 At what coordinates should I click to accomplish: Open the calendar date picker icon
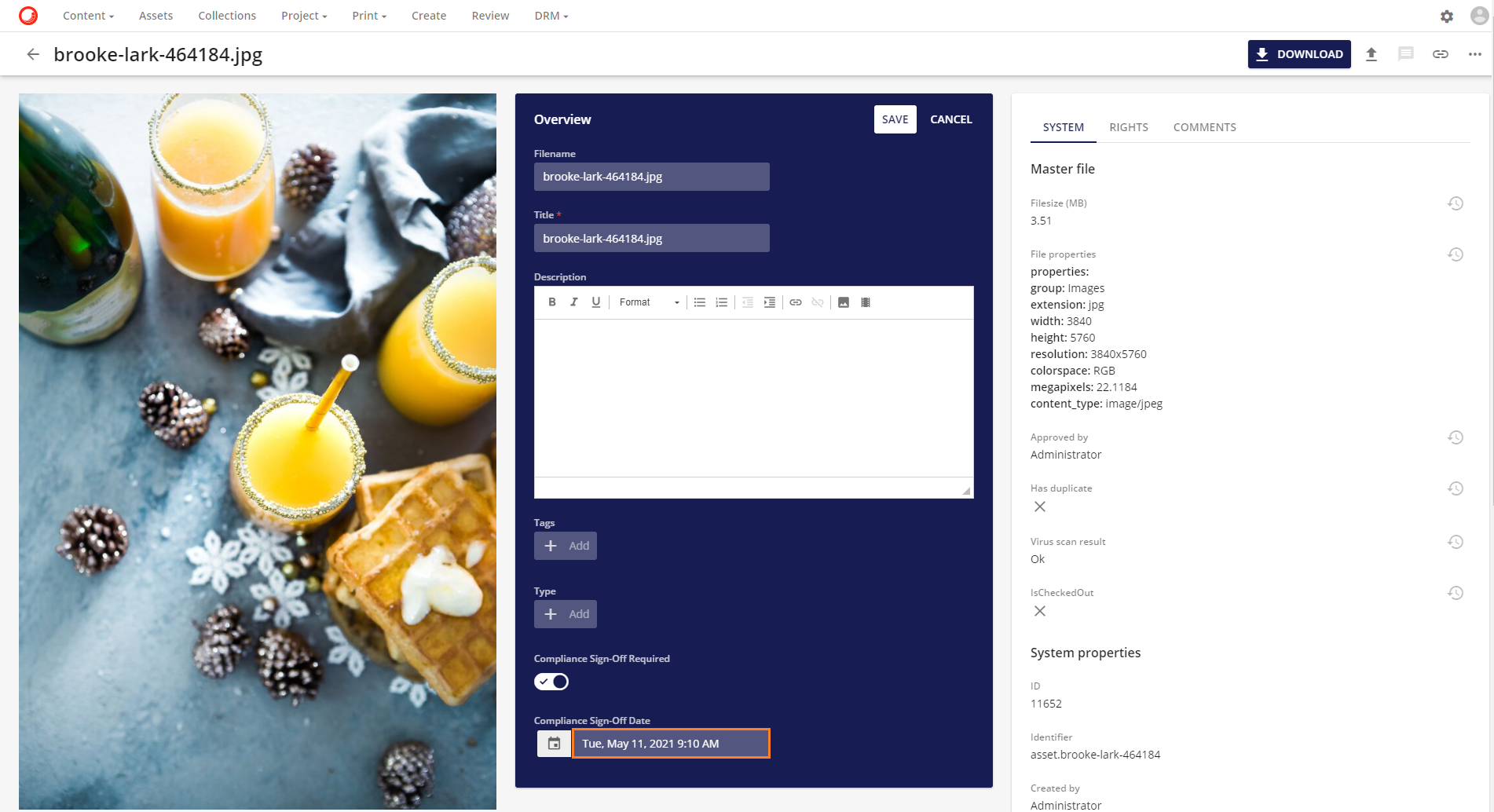(554, 744)
